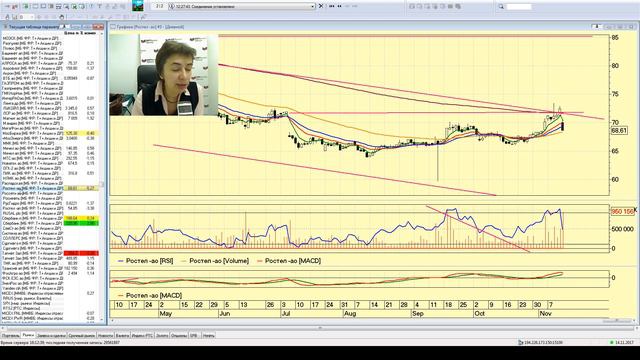Click the webcam video overlay of presenter
Viewport: 640px width, 360px height.
coord(163,75)
